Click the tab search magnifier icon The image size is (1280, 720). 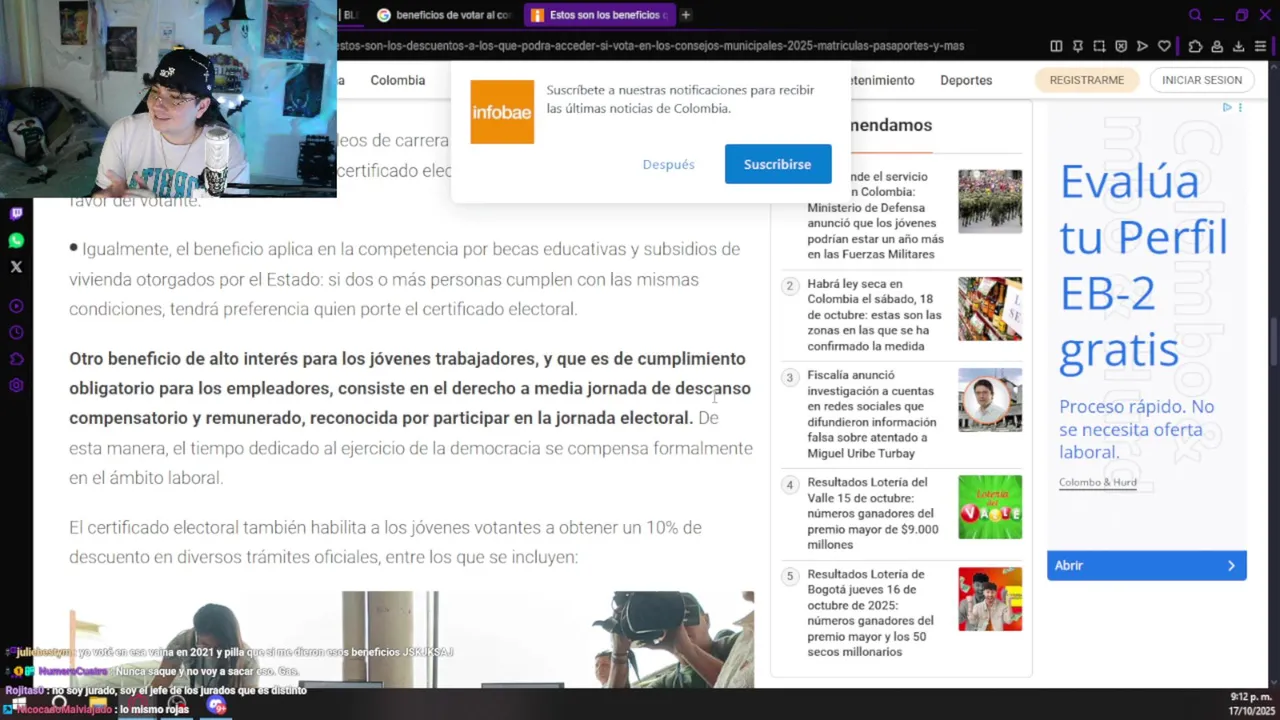tap(1195, 15)
